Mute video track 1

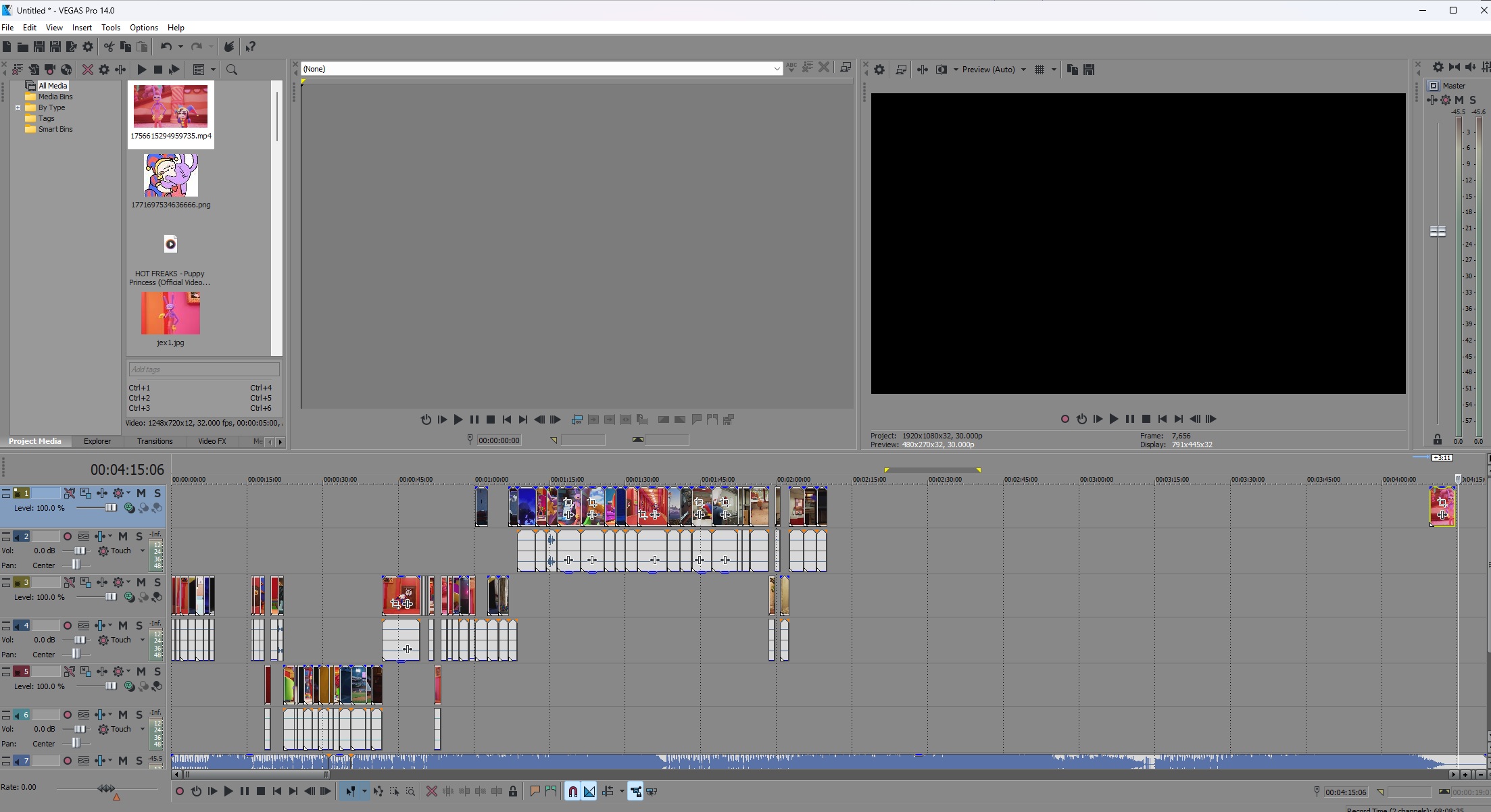click(x=141, y=493)
